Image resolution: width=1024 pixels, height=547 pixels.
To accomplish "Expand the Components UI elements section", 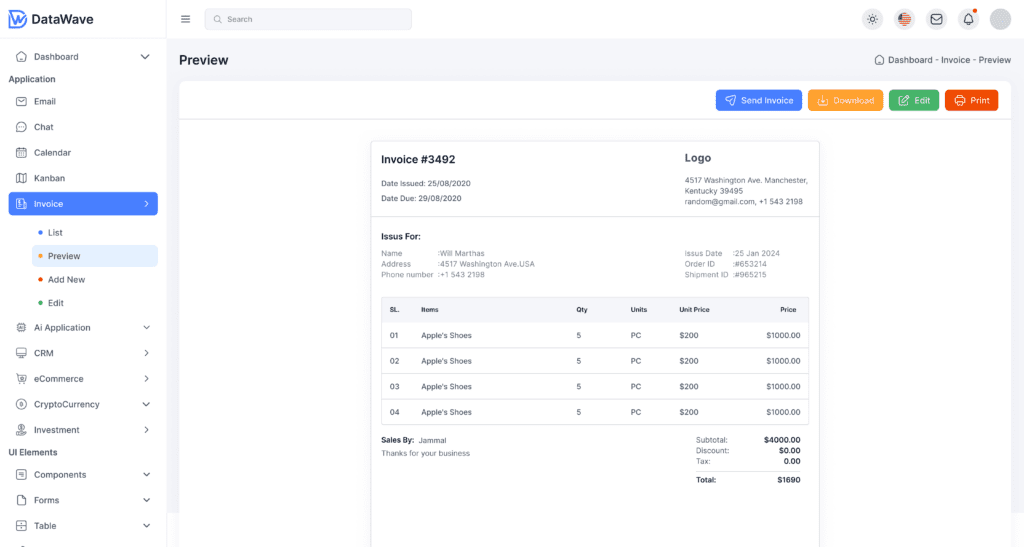I will click(146, 475).
